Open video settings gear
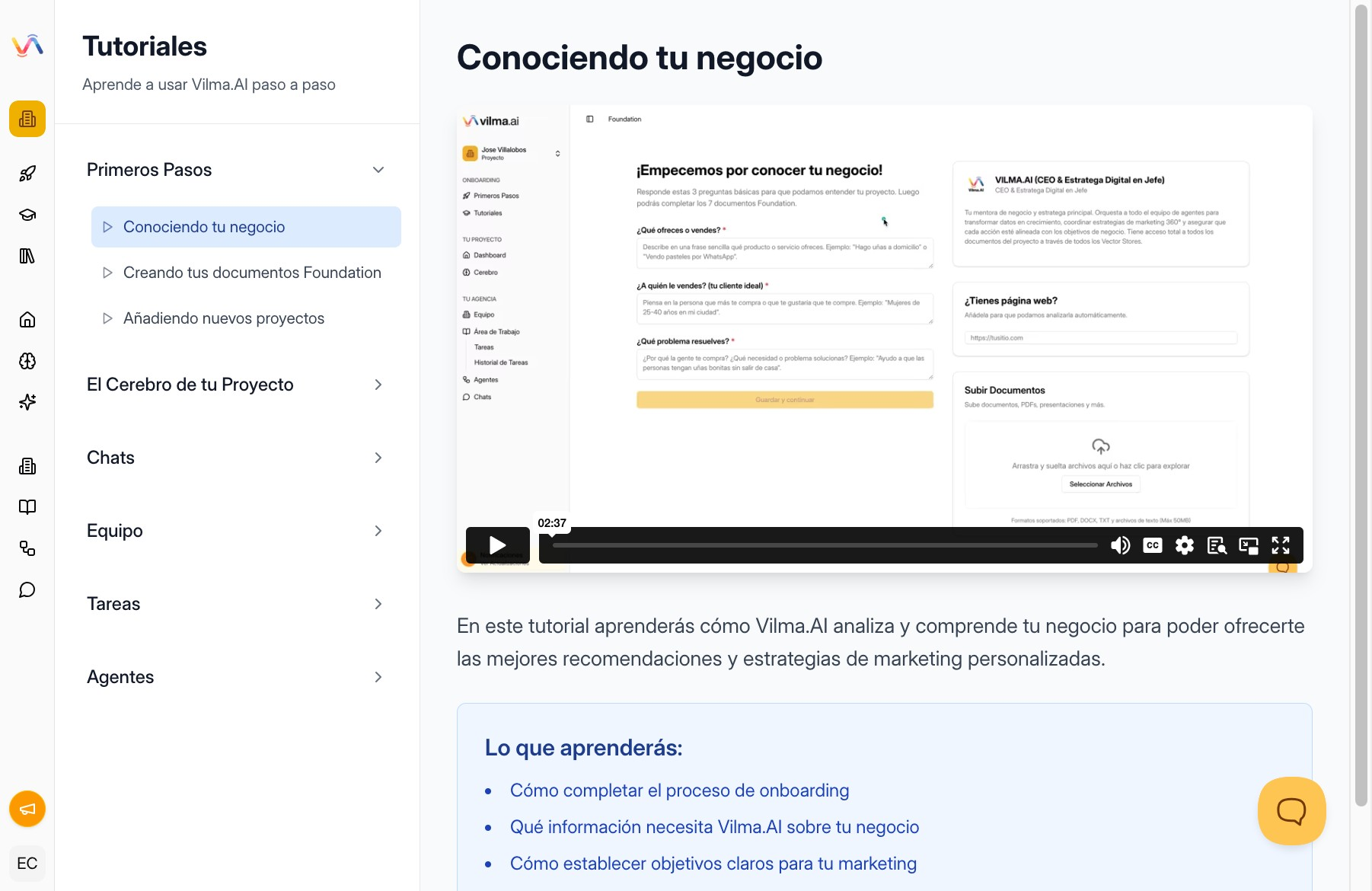This screenshot has width=1372, height=891. [1185, 545]
